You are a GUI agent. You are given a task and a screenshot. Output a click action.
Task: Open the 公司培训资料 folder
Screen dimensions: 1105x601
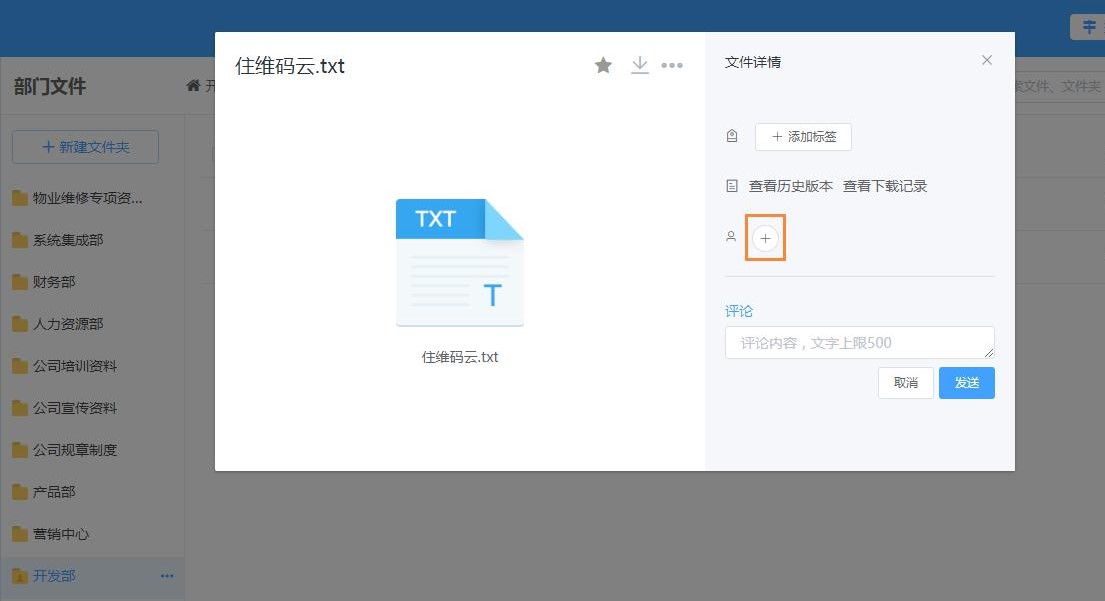point(65,366)
